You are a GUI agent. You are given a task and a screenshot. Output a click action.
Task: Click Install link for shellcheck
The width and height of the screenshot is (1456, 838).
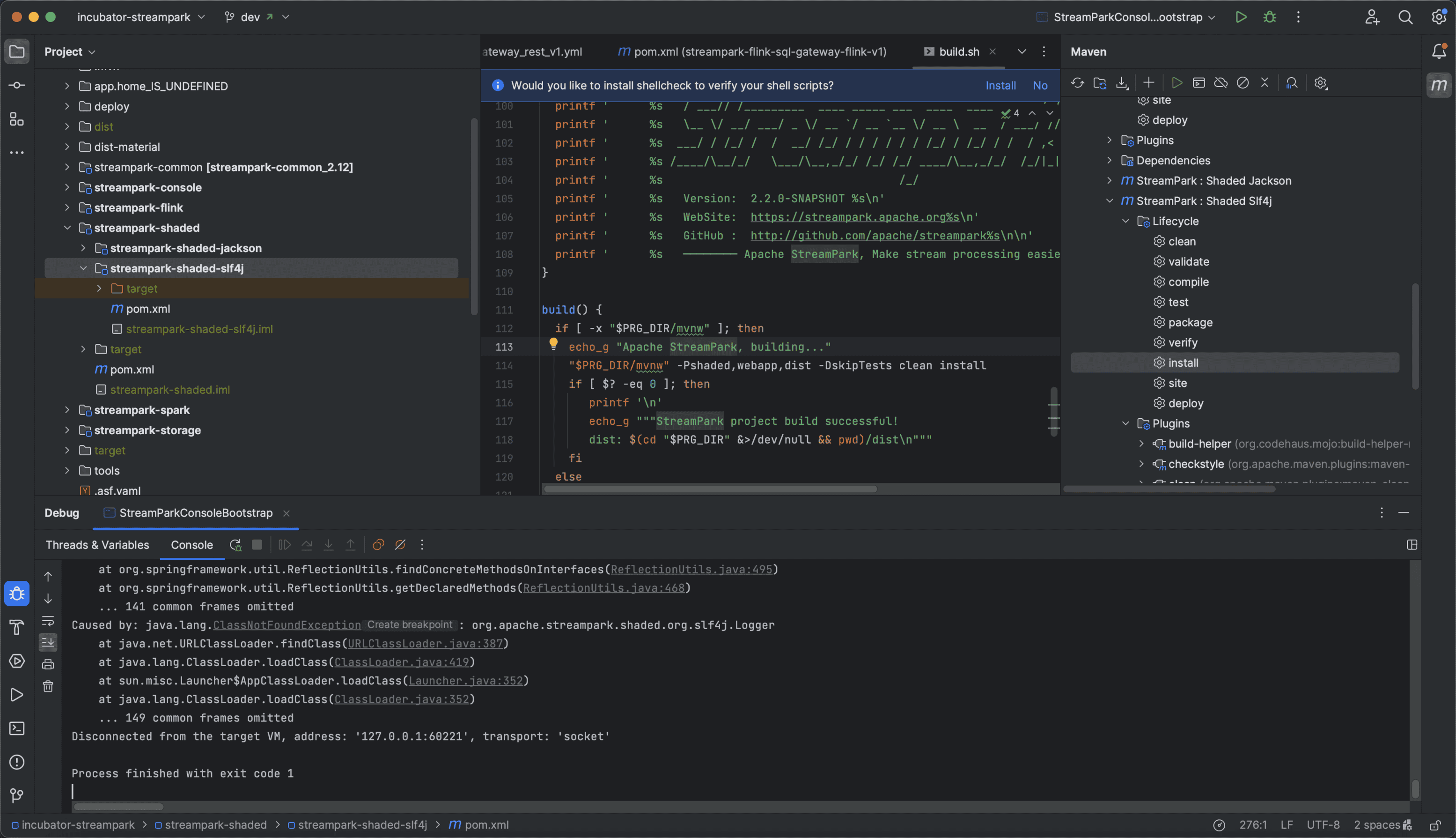click(1000, 85)
